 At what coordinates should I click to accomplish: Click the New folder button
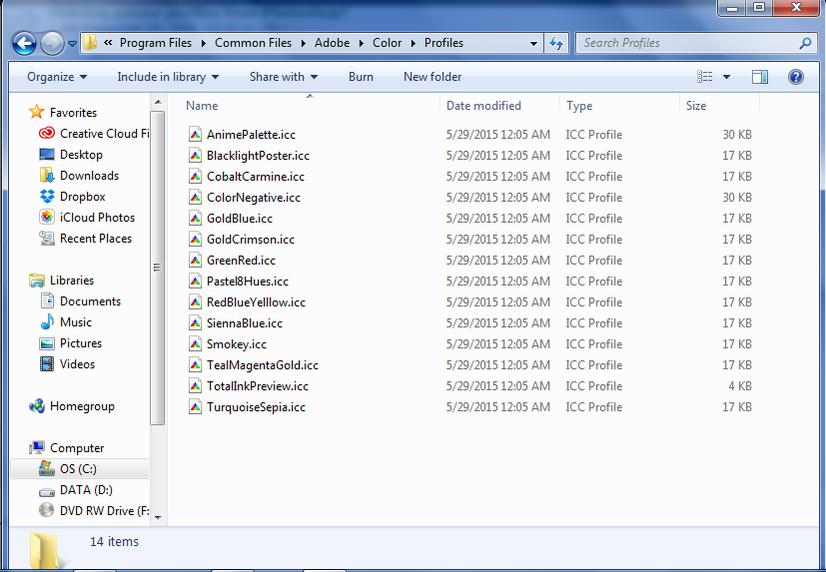pyautogui.click(x=432, y=77)
